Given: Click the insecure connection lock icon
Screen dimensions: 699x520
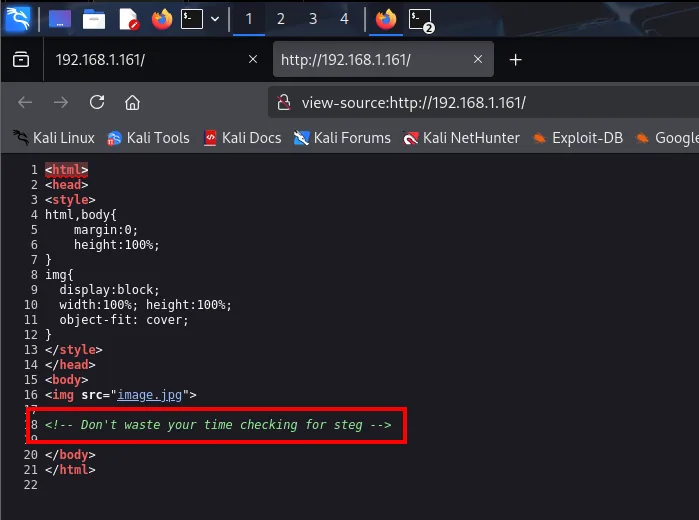Looking at the screenshot, I should [x=284, y=103].
